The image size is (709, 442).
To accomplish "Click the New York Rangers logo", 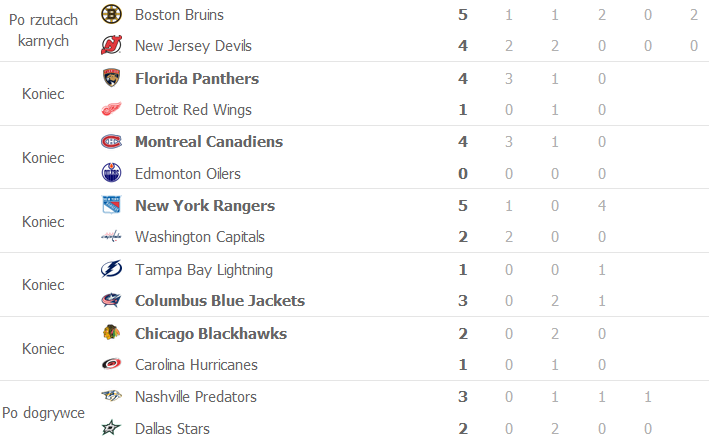I will [x=111, y=205].
